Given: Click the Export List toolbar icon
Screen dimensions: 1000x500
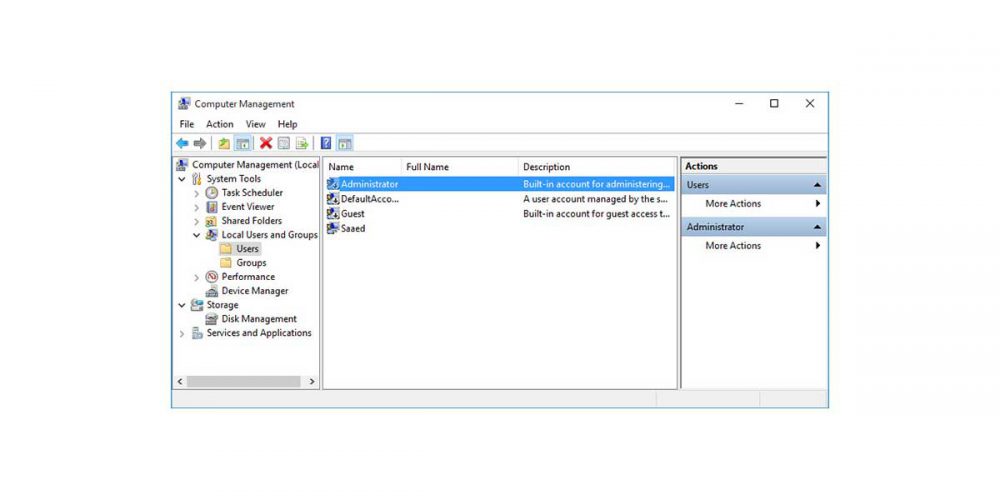Looking at the screenshot, I should [x=301, y=143].
